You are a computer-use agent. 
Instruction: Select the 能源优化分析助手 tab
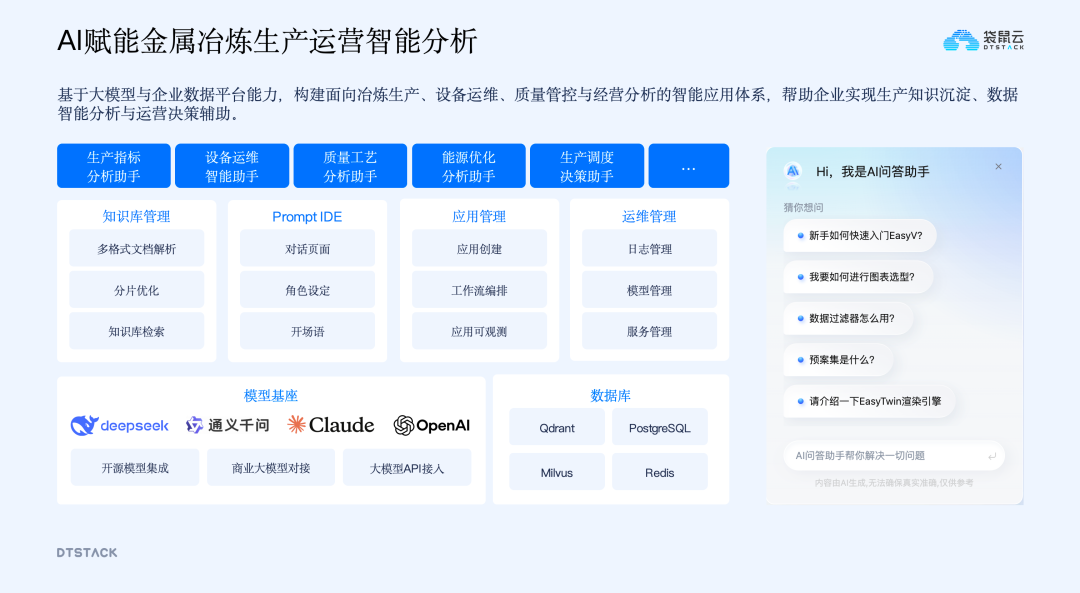coord(468,166)
